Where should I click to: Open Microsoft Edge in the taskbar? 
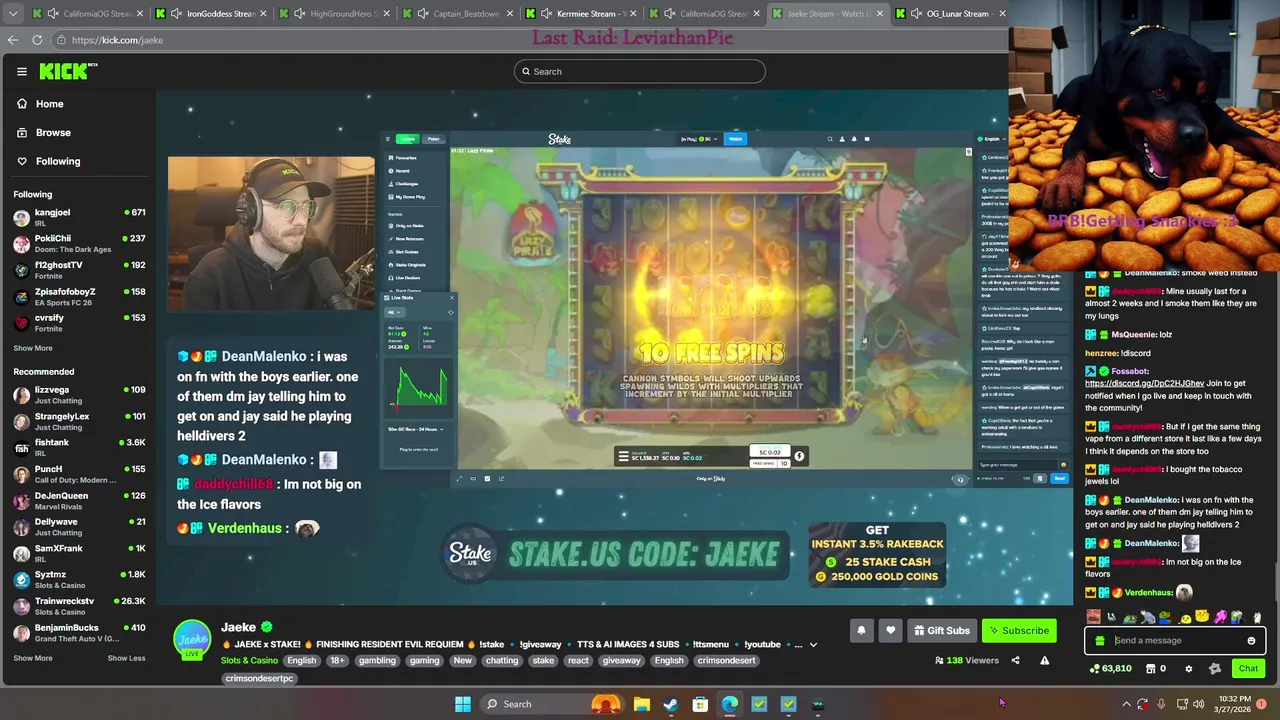point(730,704)
